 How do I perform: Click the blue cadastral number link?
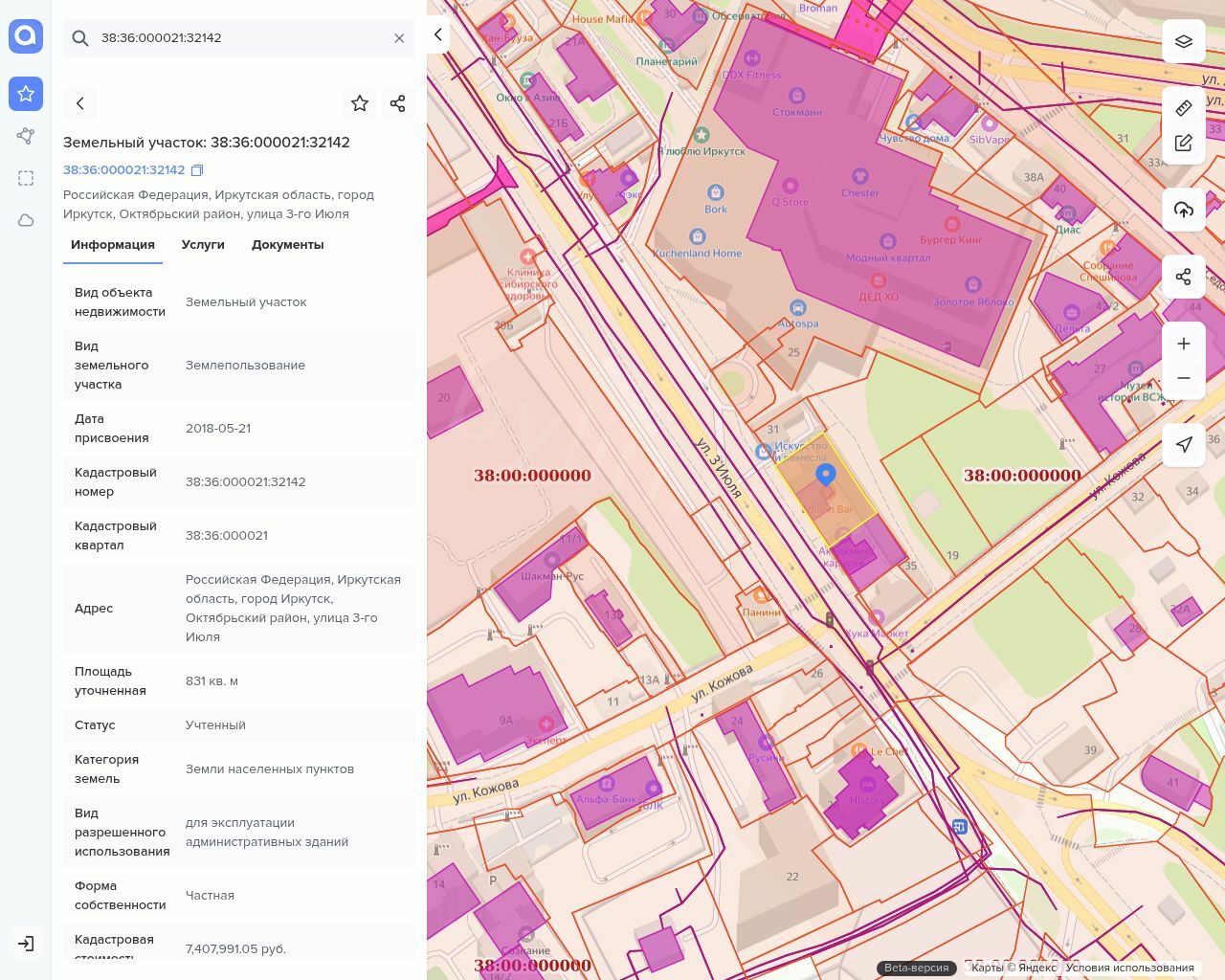tap(123, 170)
